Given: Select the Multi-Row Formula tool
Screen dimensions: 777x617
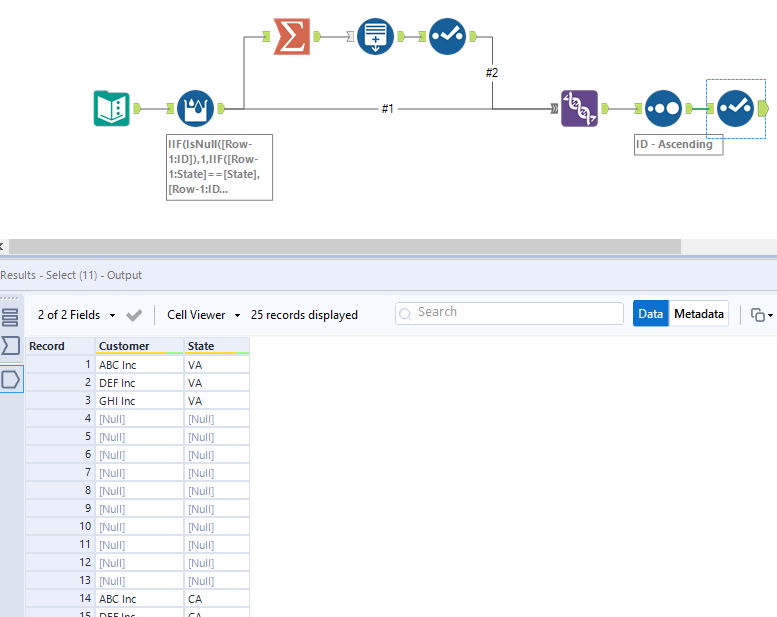Looking at the screenshot, I should pos(195,109).
